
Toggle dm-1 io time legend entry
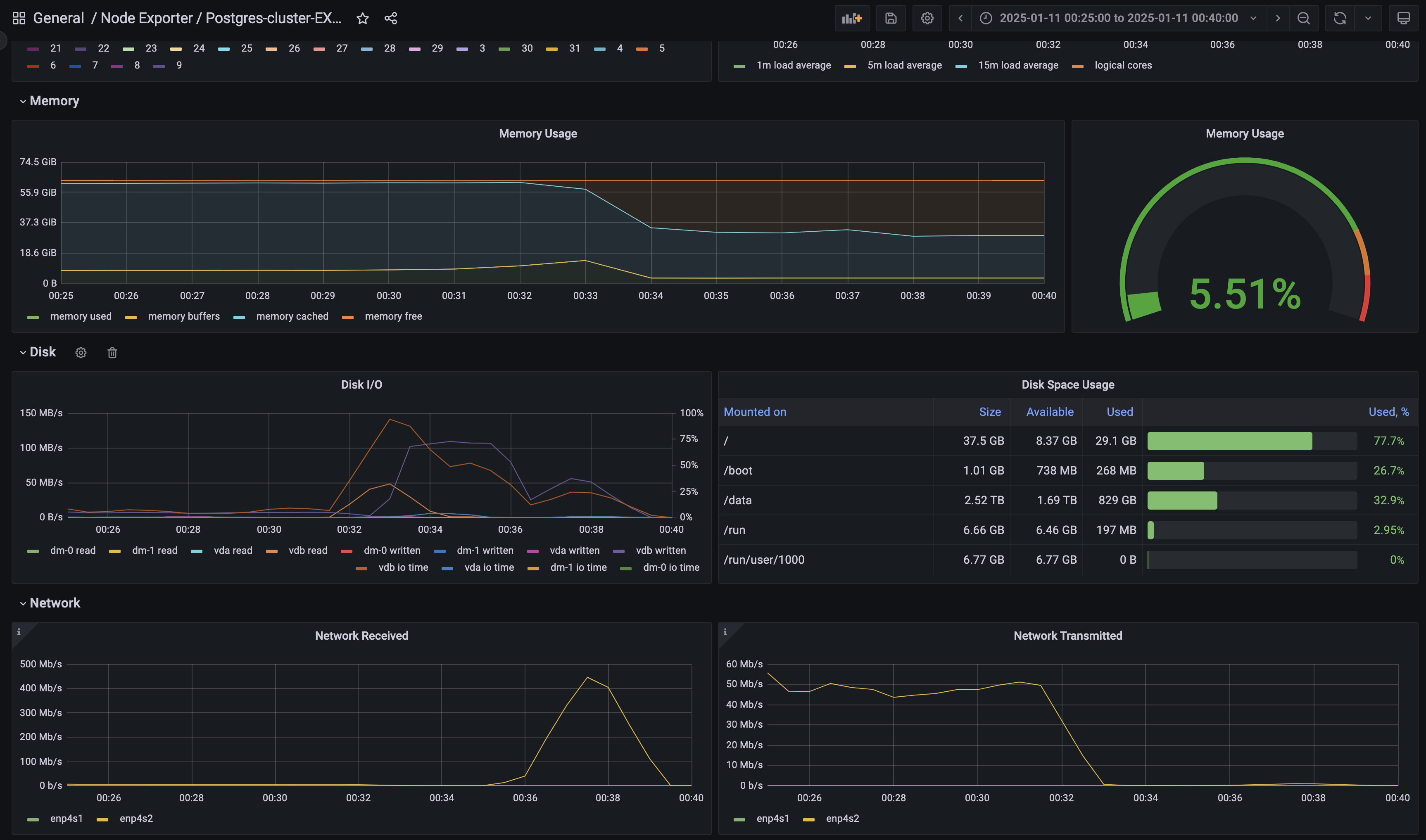[x=578, y=568]
